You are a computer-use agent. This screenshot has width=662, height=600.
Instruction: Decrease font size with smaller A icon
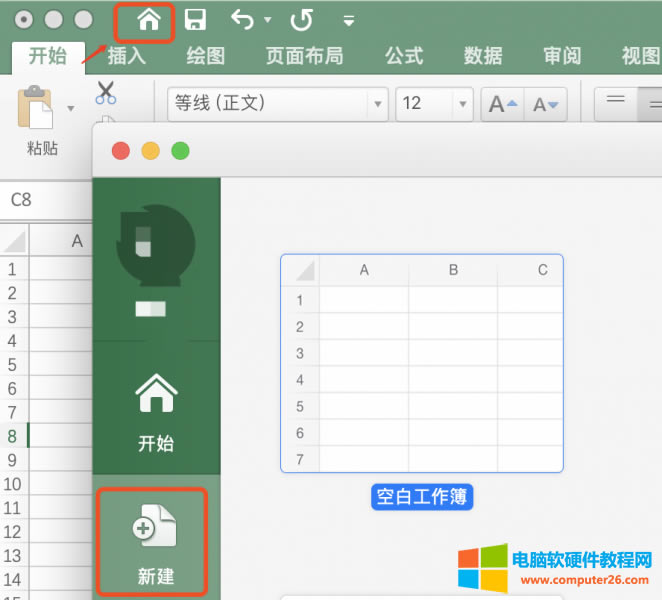click(x=548, y=104)
